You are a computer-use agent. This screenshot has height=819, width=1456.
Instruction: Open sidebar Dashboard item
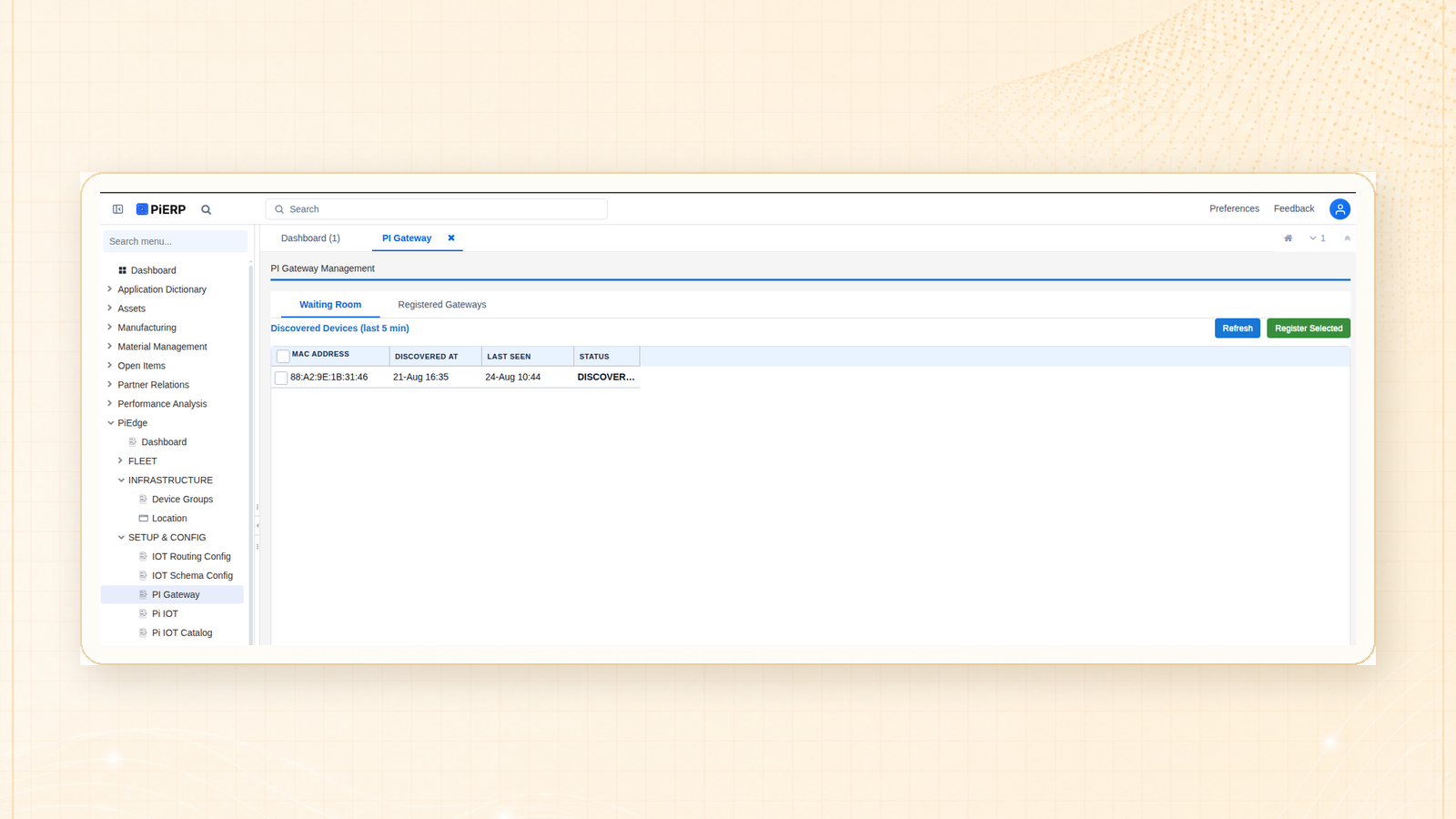click(153, 270)
